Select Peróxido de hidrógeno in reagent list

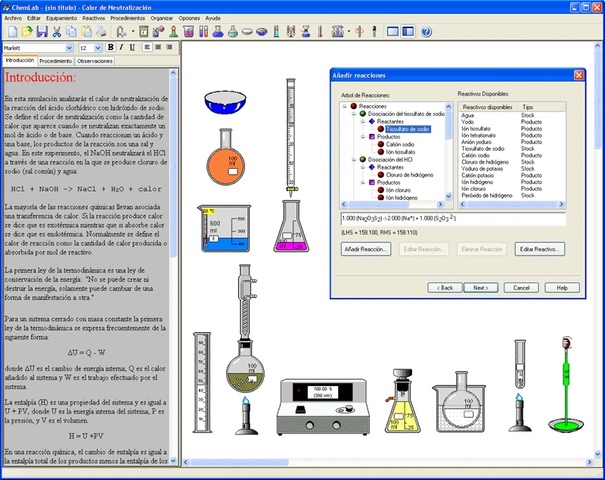tap(487, 196)
